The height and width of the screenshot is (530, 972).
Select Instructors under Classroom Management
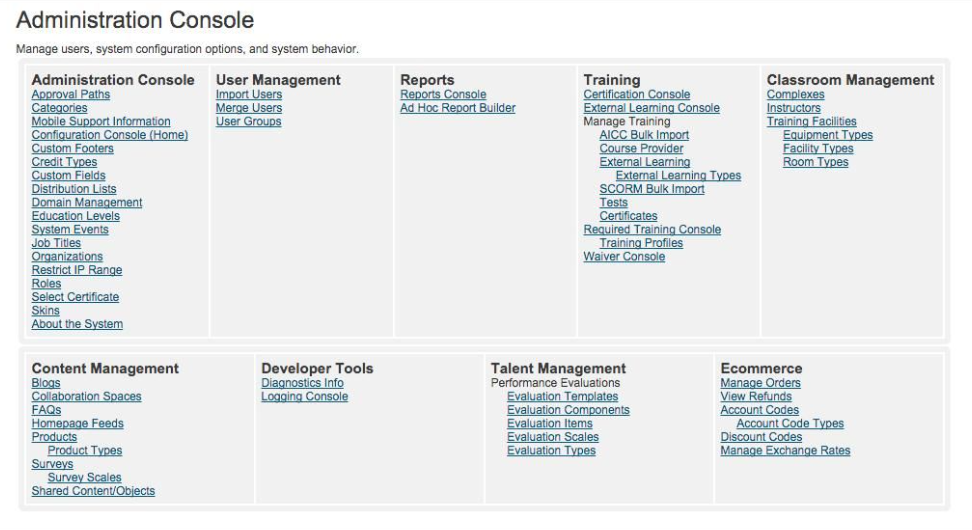pyautogui.click(x=793, y=108)
